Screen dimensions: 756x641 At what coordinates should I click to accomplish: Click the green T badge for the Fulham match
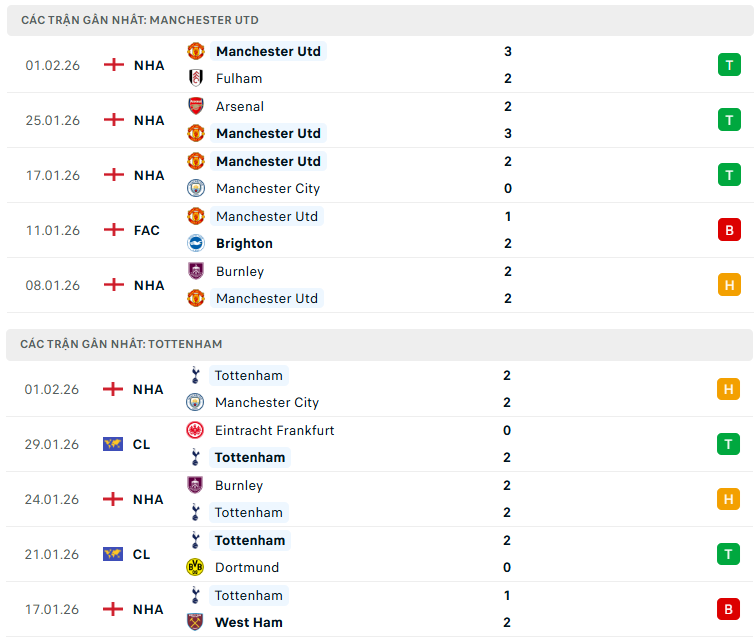(x=729, y=65)
